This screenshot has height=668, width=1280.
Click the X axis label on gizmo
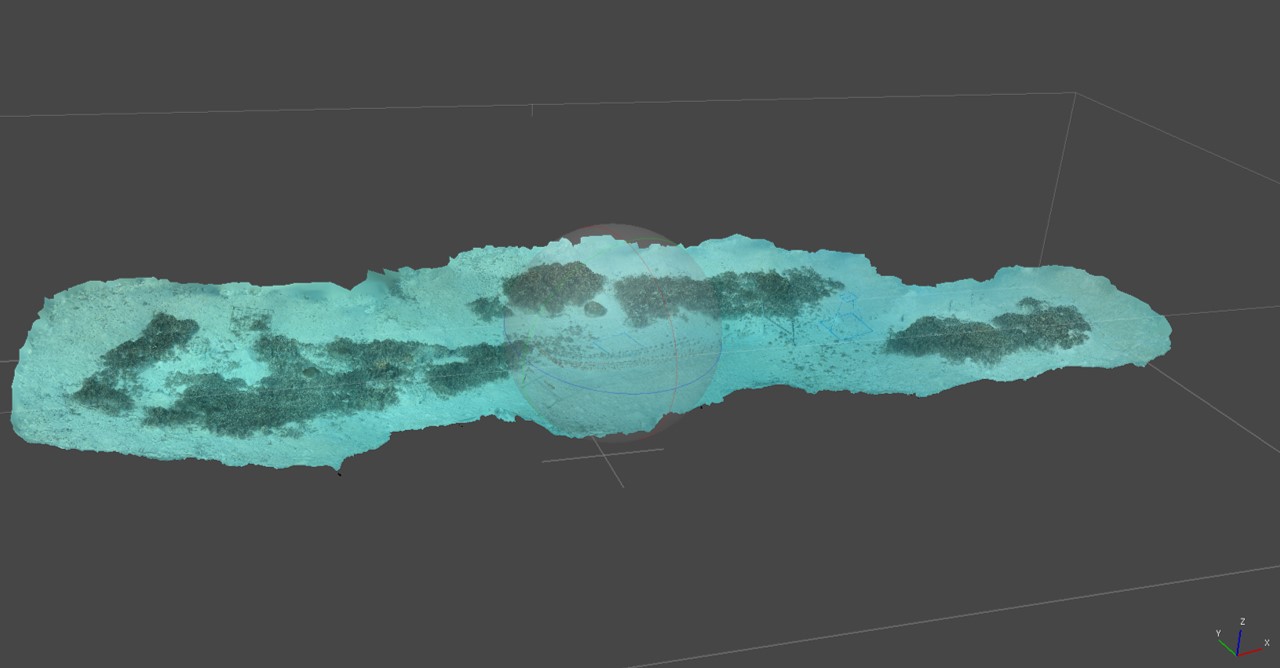coord(1267,643)
